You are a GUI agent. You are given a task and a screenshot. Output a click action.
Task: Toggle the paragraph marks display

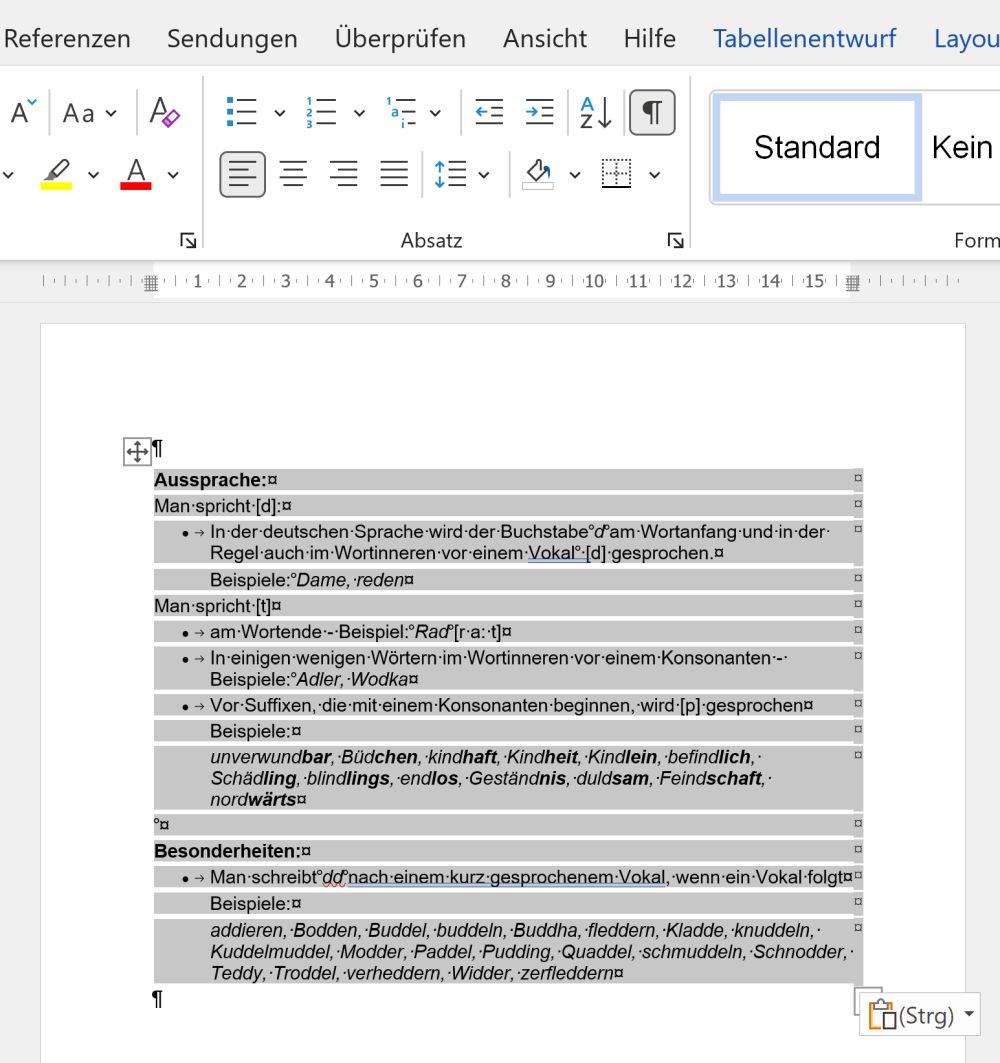pyautogui.click(x=652, y=112)
